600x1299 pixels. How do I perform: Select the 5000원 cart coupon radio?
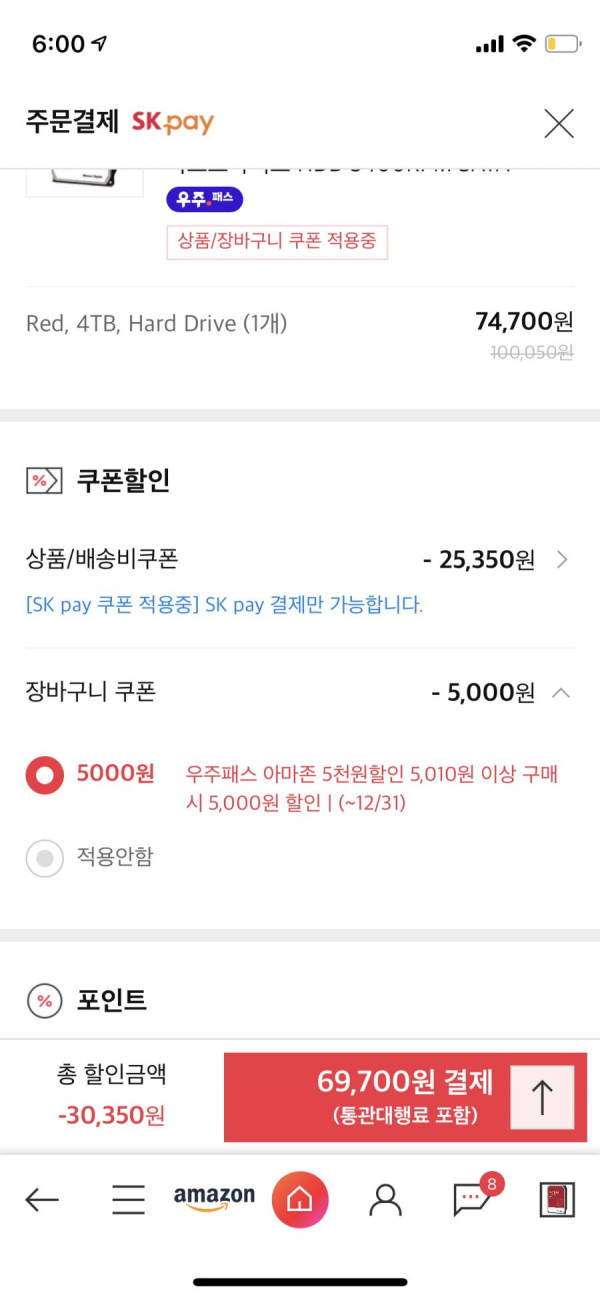click(44, 774)
